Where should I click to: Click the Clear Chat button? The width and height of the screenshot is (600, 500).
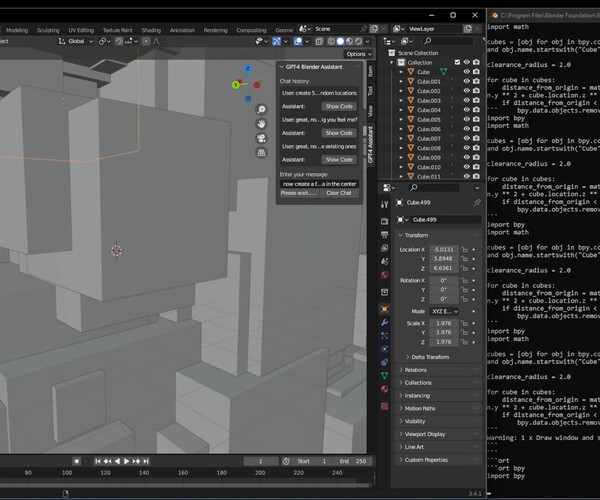click(339, 193)
